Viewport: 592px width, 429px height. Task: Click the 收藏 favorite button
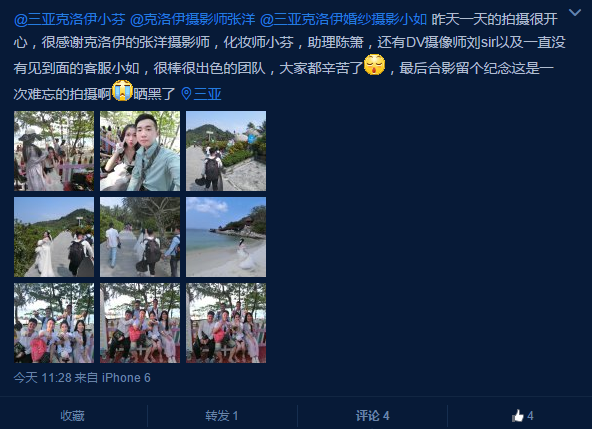(x=72, y=416)
